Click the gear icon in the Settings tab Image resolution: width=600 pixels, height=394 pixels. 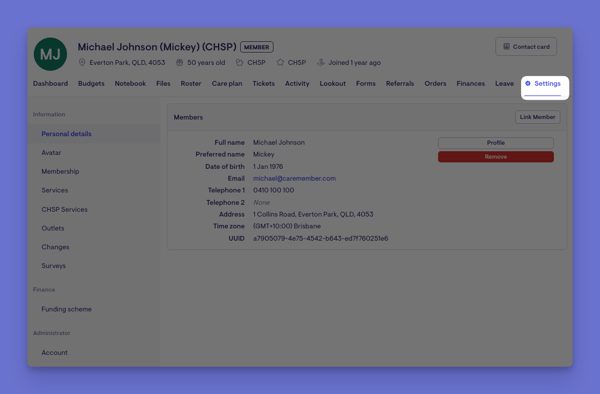click(x=528, y=83)
